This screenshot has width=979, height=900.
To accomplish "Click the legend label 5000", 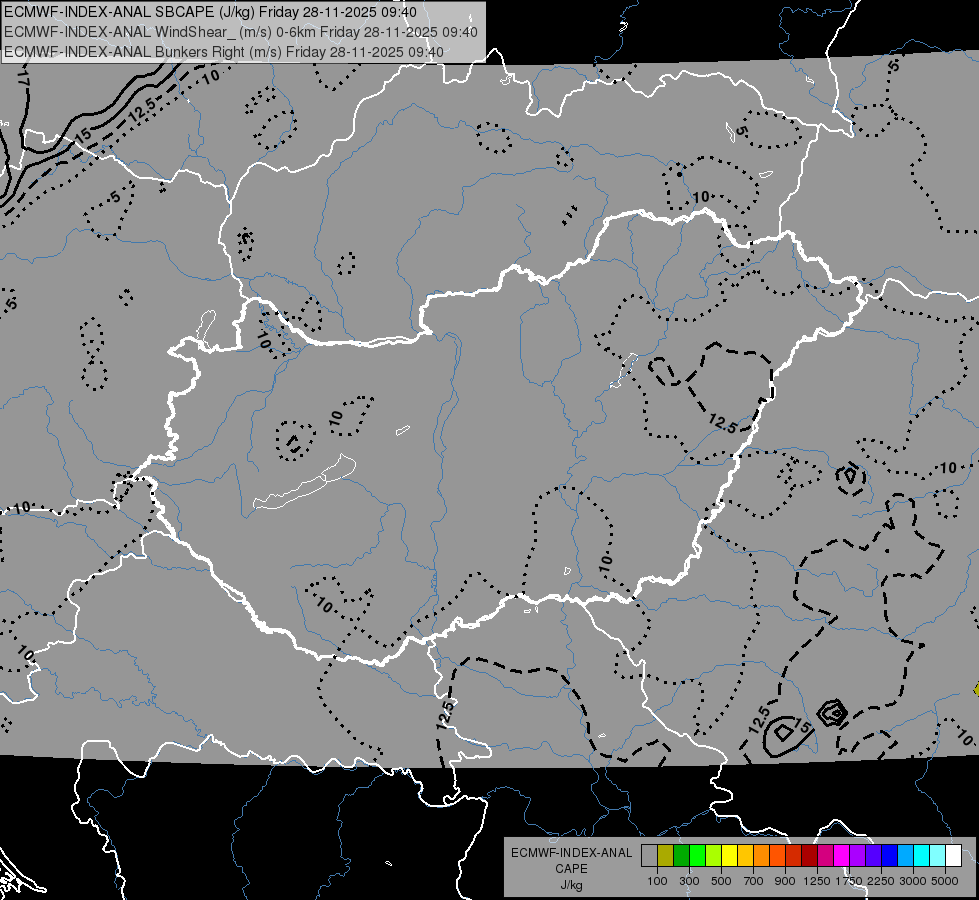I will 945,881.
